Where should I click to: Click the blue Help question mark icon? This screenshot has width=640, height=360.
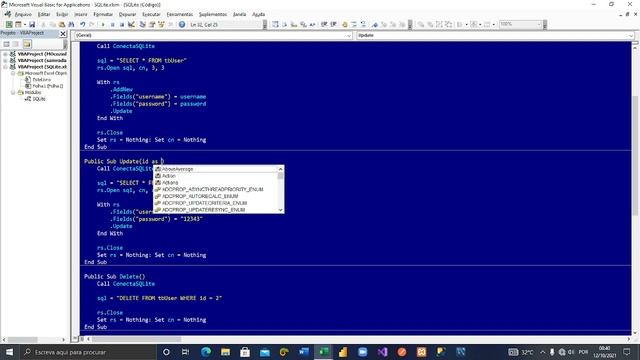point(182,24)
